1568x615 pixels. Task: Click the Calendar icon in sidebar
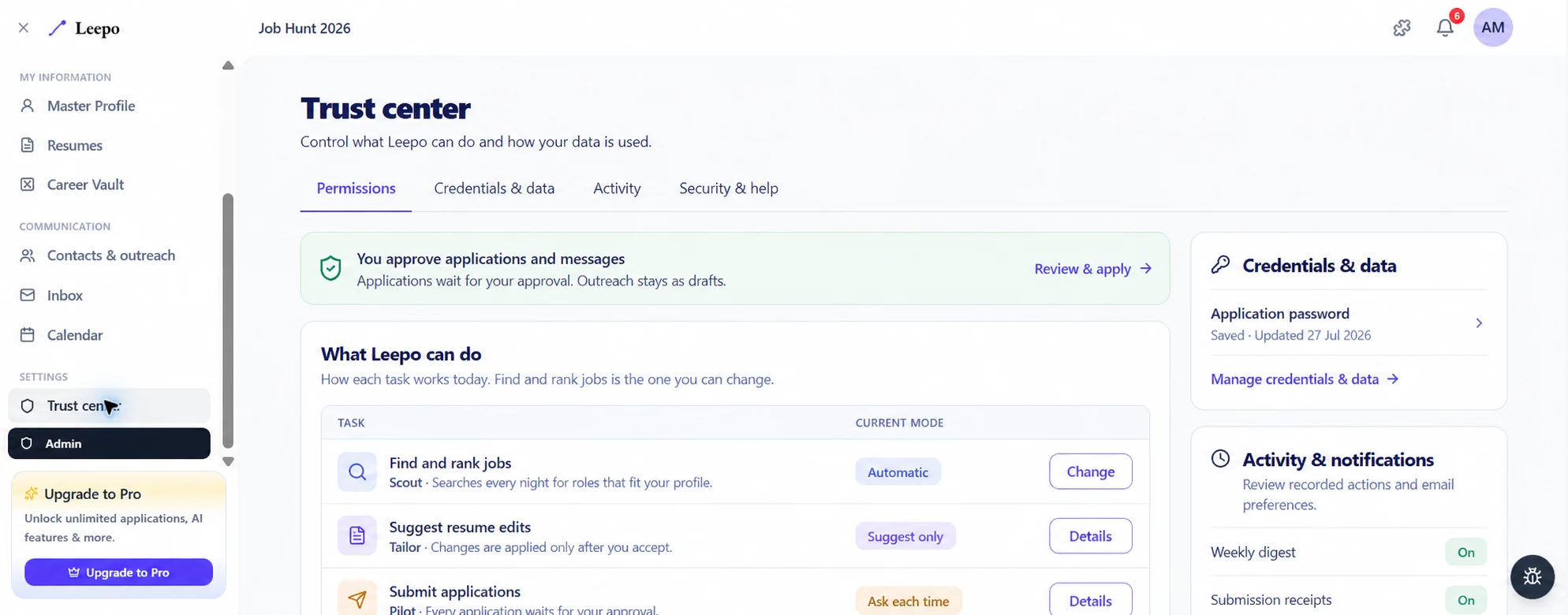28,334
